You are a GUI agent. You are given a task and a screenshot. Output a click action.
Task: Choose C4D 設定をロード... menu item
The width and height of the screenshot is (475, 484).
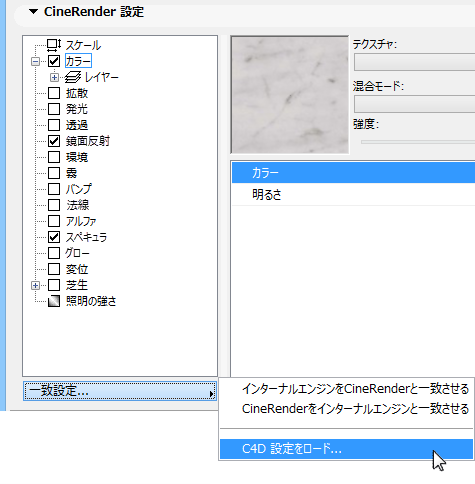pos(346,449)
